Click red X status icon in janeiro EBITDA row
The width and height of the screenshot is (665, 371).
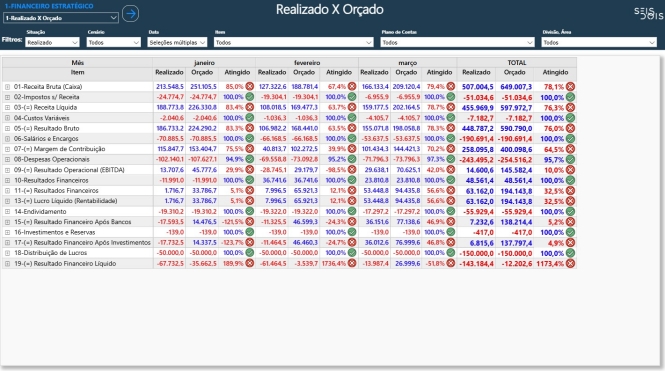(250, 170)
